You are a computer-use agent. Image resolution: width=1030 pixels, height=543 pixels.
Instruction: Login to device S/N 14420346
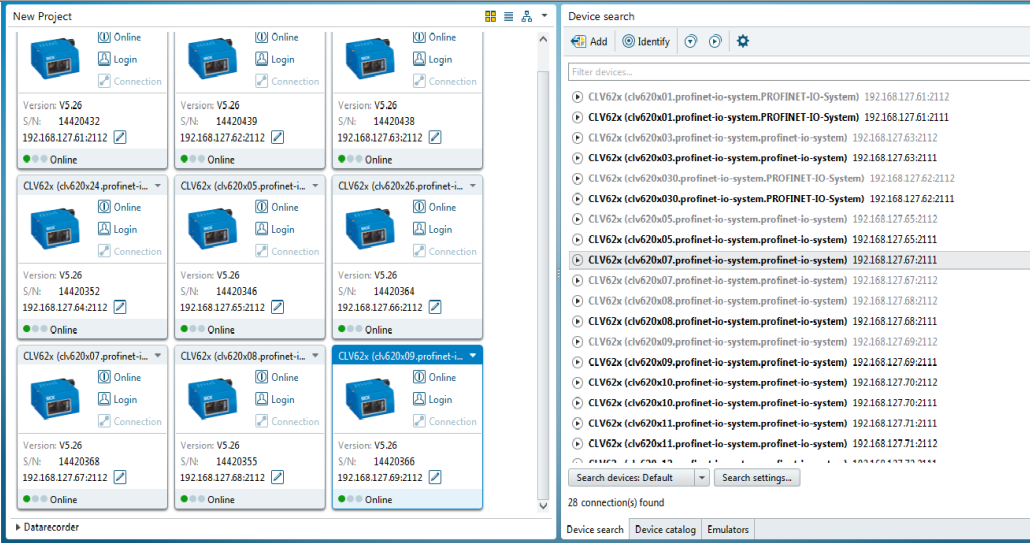click(x=275, y=229)
